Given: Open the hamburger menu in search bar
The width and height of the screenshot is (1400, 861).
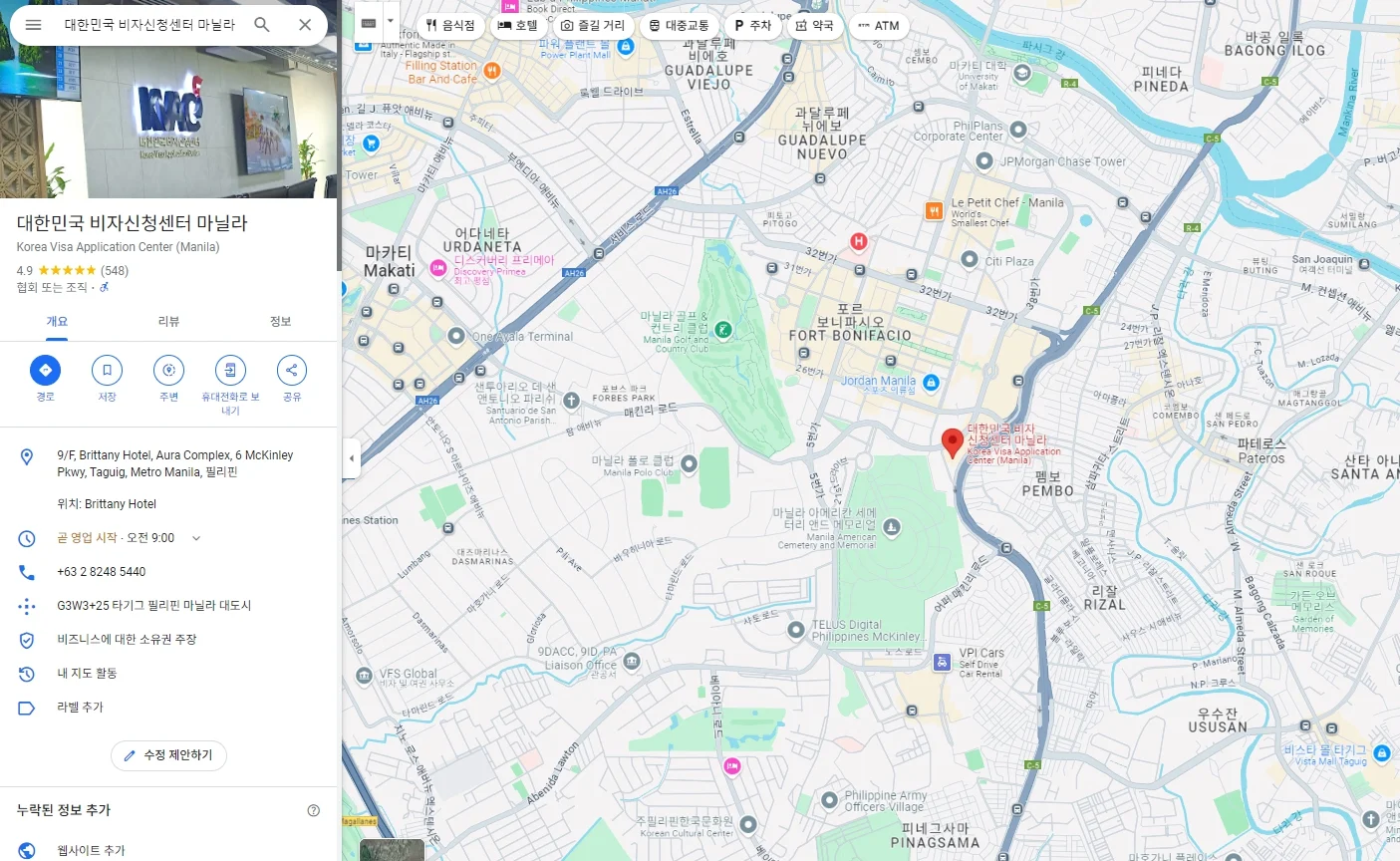Looking at the screenshot, I should click(x=33, y=25).
